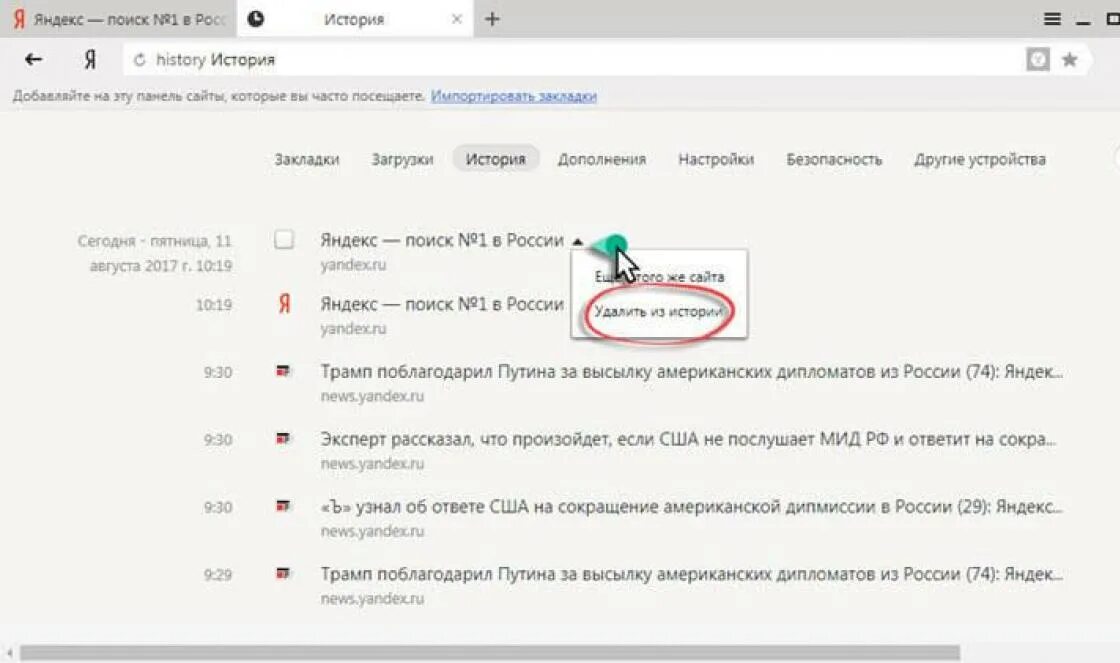1120x663 pixels.
Task: Switch to the Яндекс — поиск №1 tab
Action: 118,19
